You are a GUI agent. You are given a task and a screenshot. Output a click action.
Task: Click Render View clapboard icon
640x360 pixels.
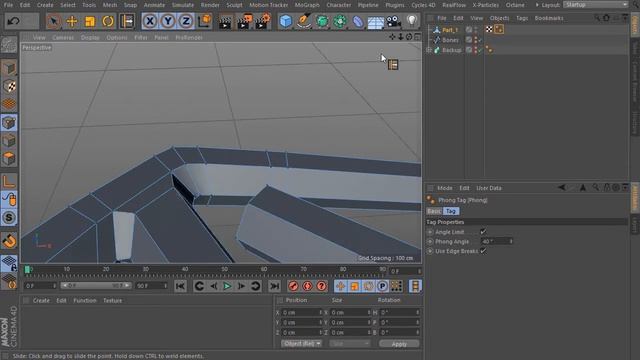point(224,22)
